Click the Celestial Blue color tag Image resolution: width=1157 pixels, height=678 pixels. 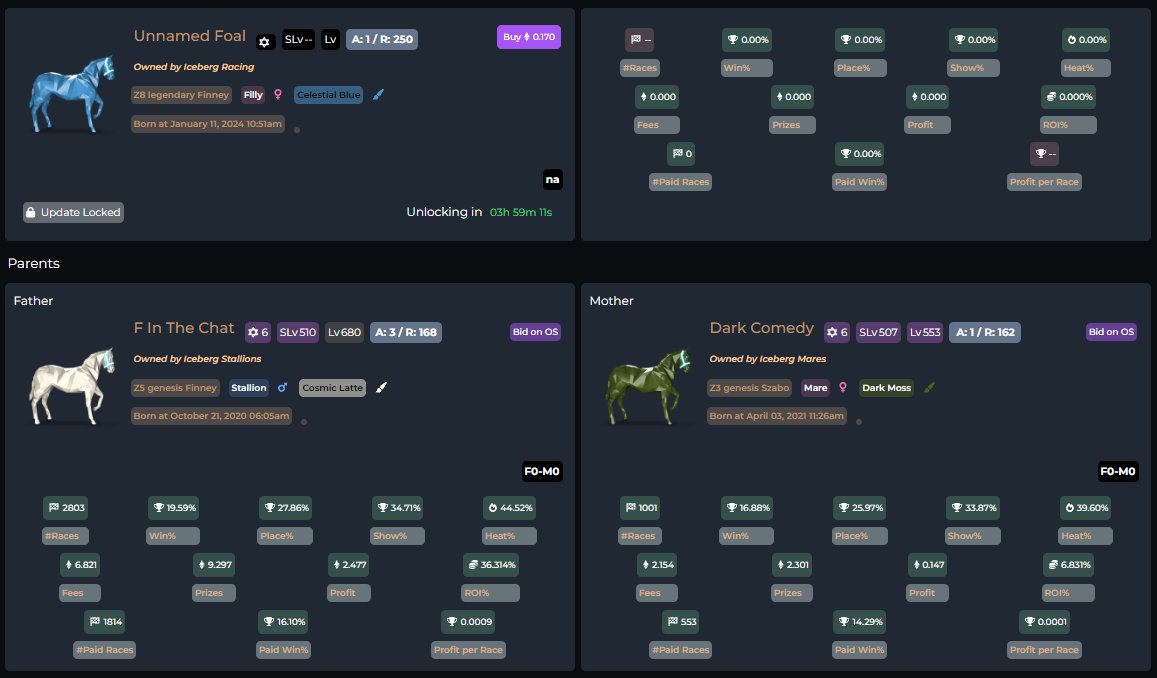[x=328, y=94]
